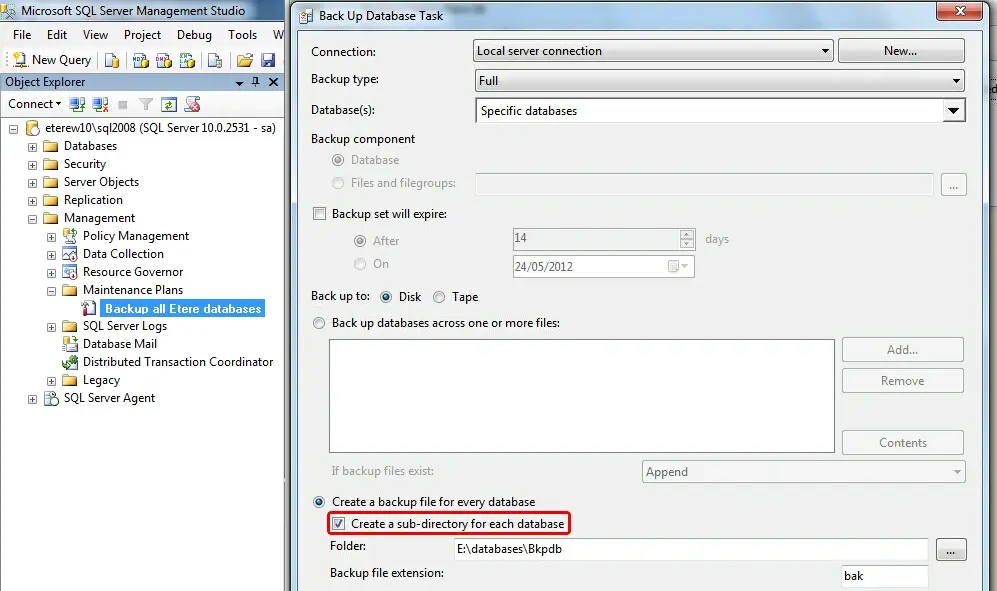Refresh the Object Explorer tree
The height and width of the screenshot is (591, 997).
click(169, 104)
